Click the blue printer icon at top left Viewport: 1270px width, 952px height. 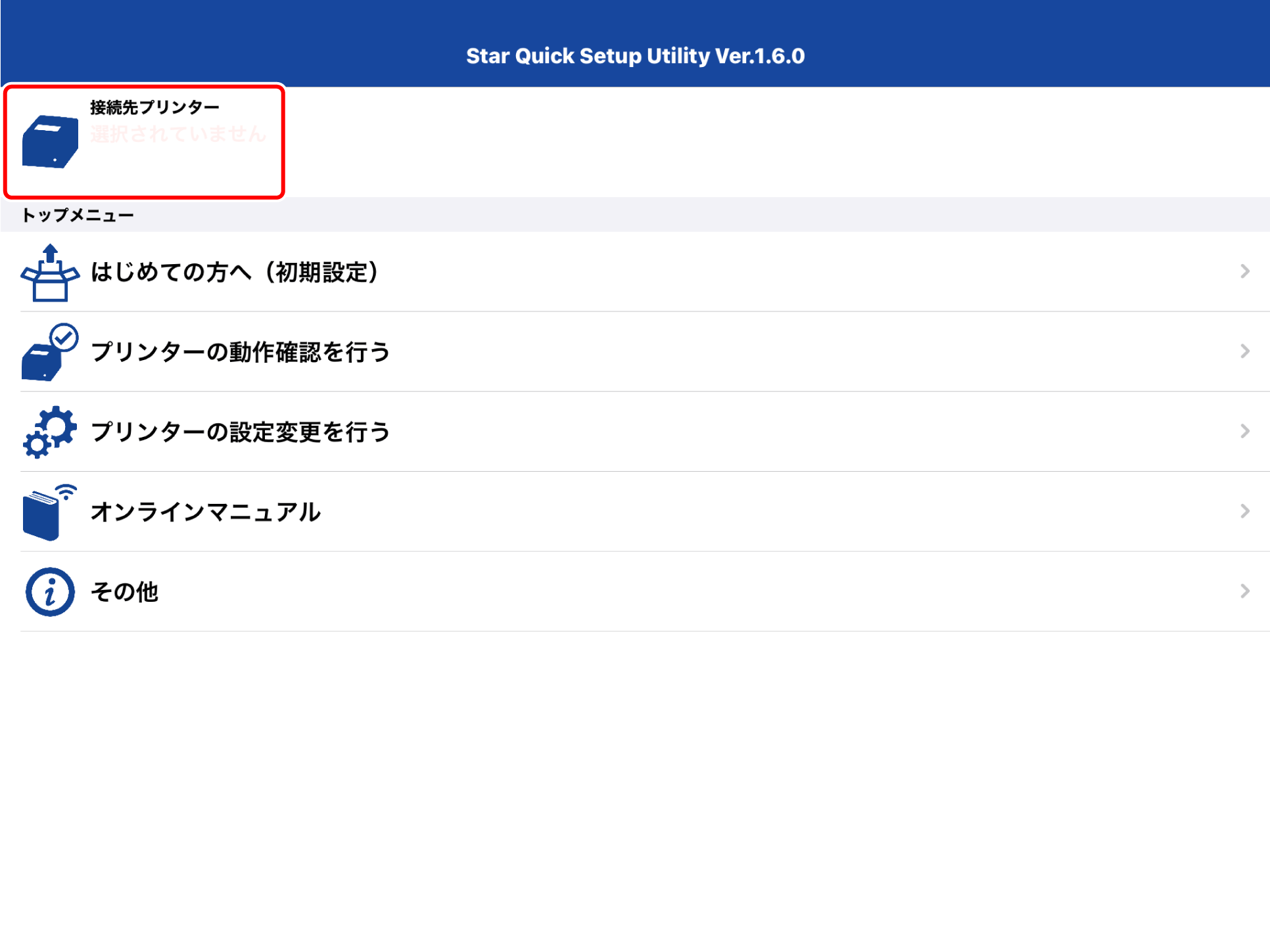50,141
